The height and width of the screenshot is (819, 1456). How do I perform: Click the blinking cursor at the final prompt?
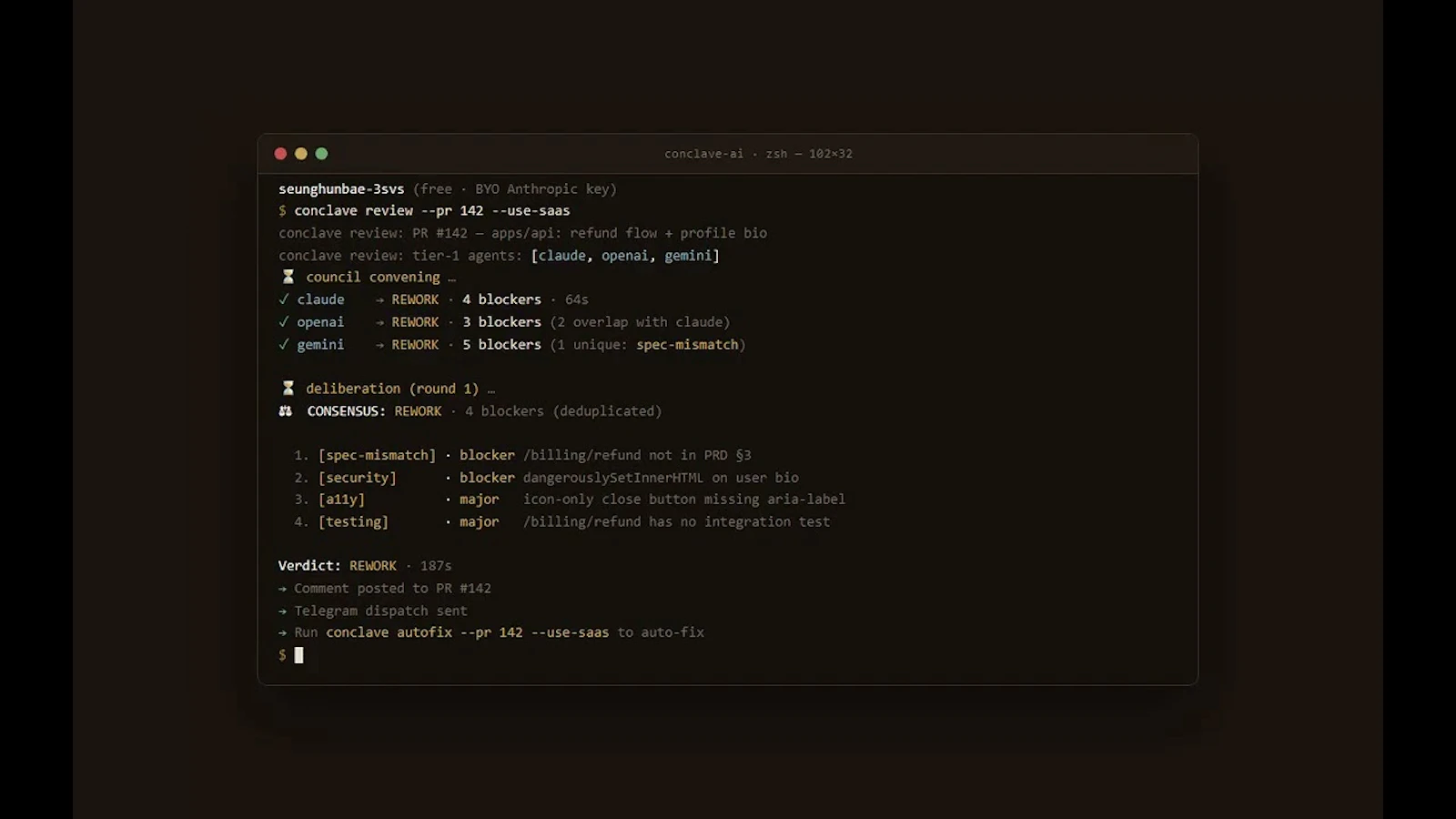(x=298, y=655)
